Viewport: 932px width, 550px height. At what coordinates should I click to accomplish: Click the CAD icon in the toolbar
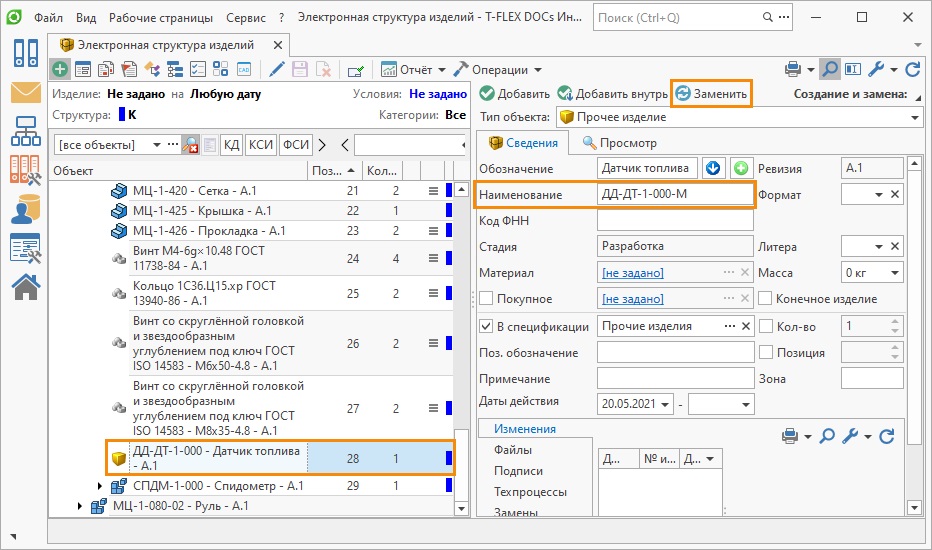point(243,69)
